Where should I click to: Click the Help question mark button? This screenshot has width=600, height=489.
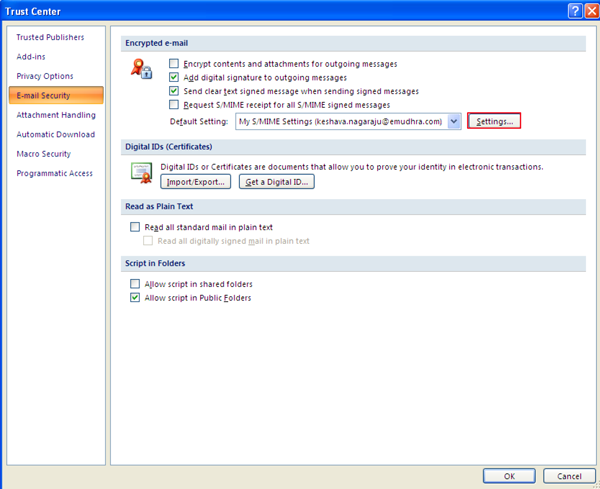coord(575,11)
